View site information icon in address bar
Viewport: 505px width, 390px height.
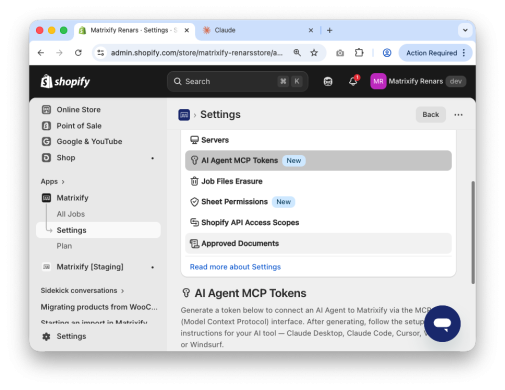(101, 53)
